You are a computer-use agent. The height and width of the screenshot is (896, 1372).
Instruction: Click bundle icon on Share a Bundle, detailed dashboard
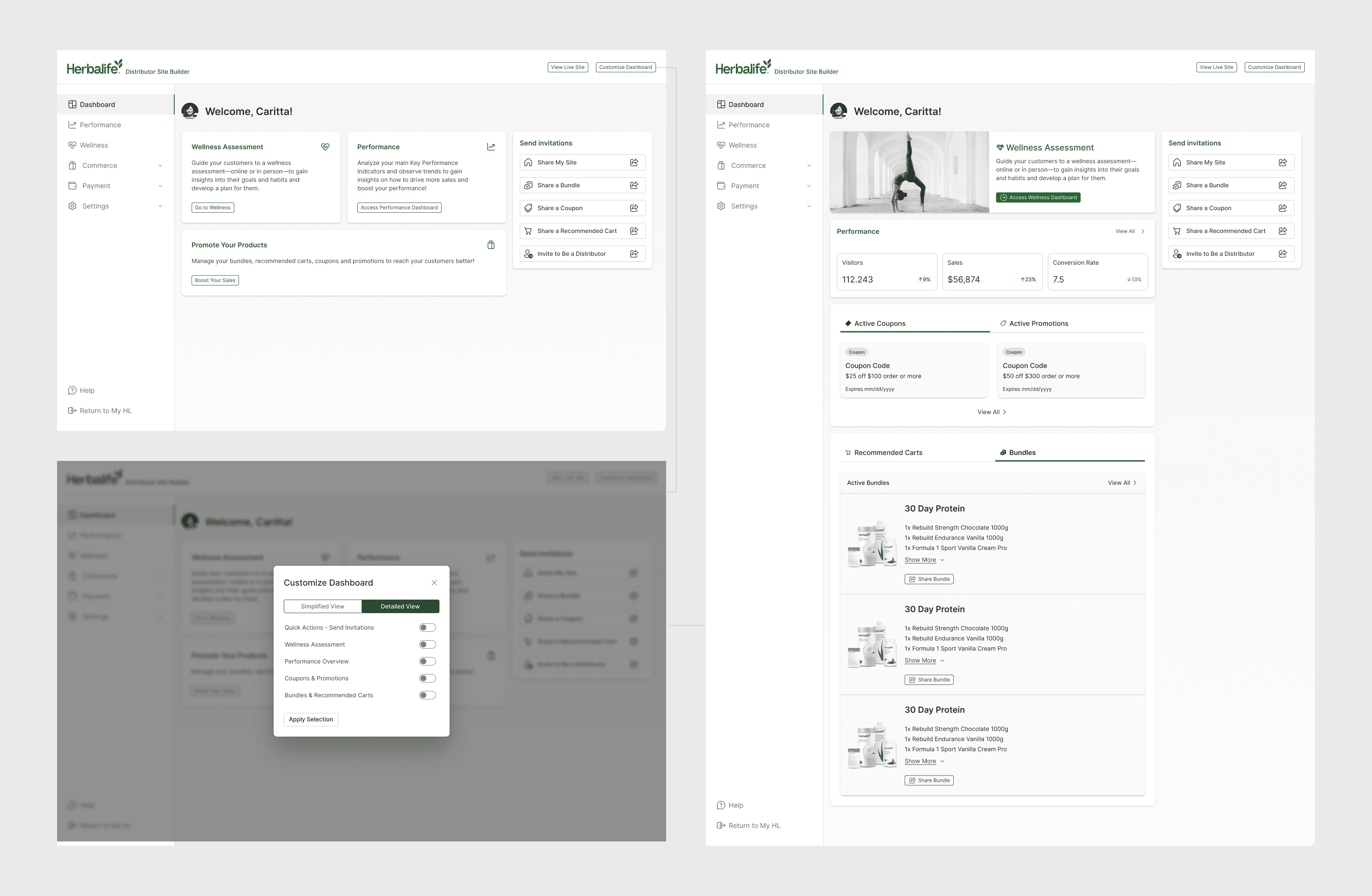[x=1177, y=185]
